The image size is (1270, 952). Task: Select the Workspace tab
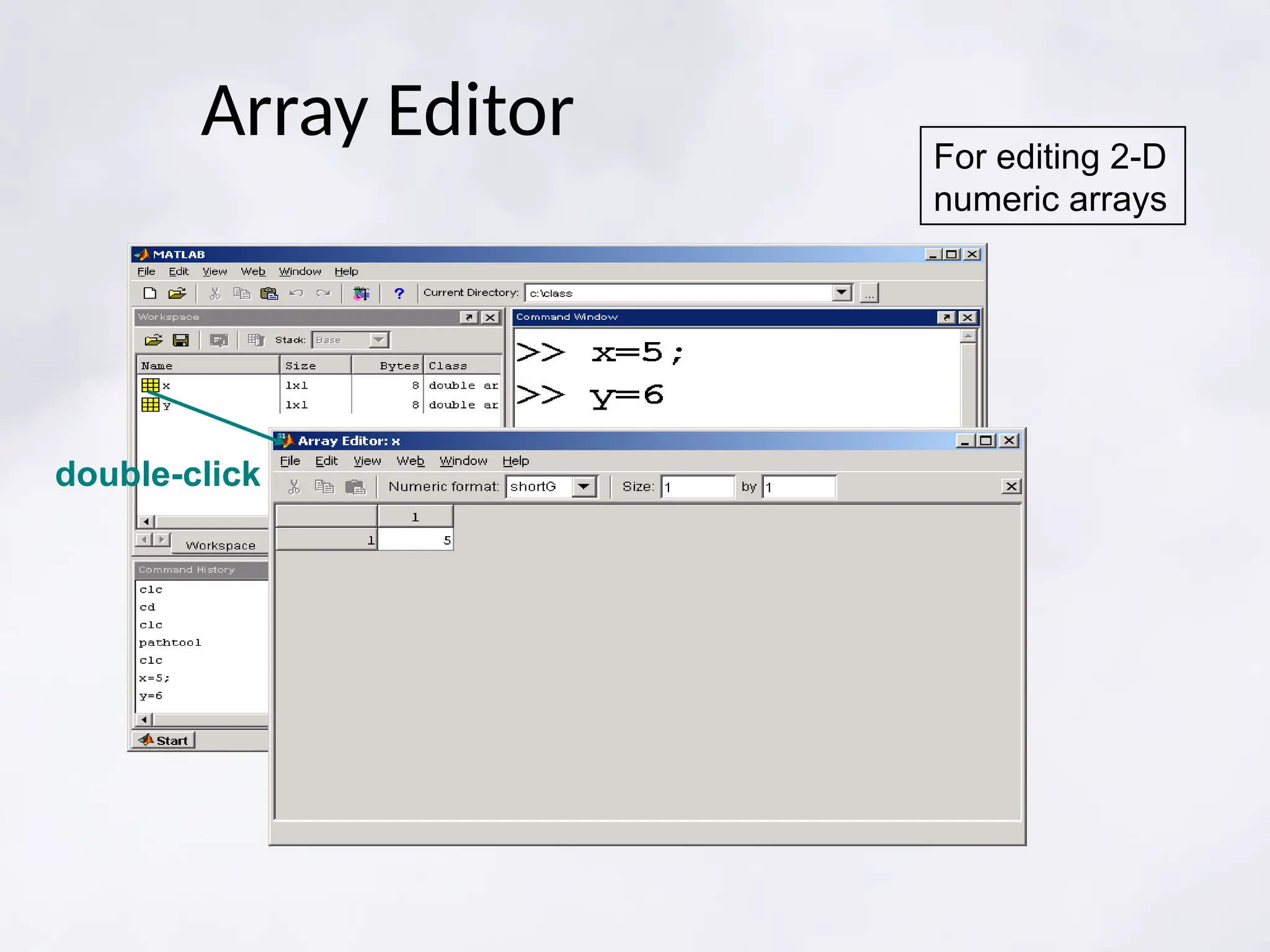coord(220,545)
